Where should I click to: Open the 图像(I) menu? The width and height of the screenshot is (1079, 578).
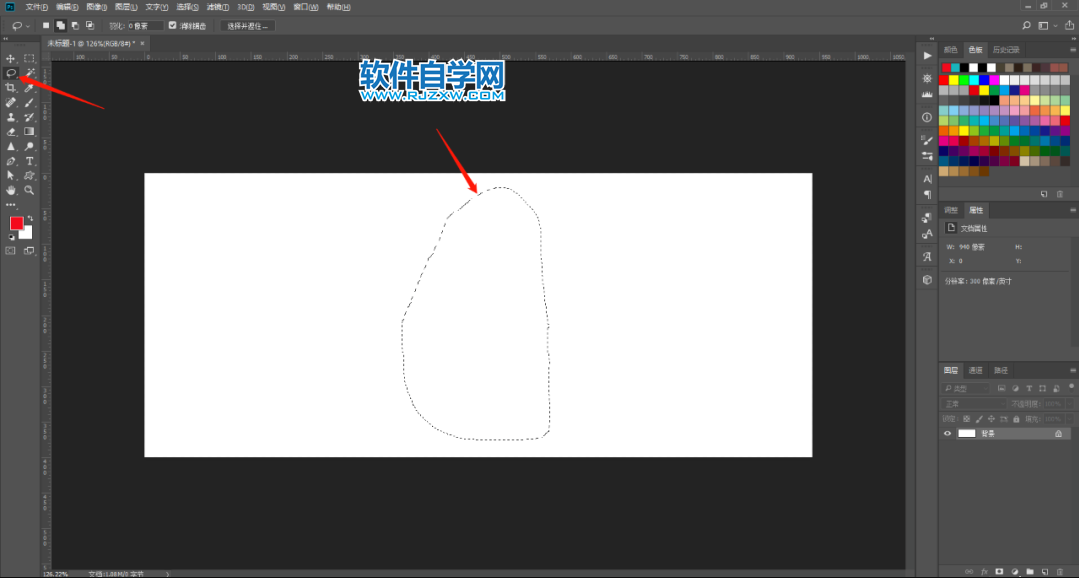96,7
